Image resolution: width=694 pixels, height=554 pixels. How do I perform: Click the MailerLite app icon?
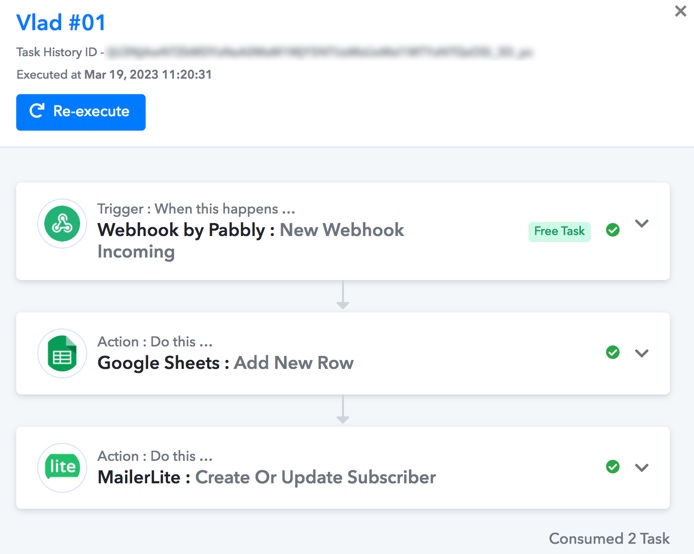click(62, 468)
